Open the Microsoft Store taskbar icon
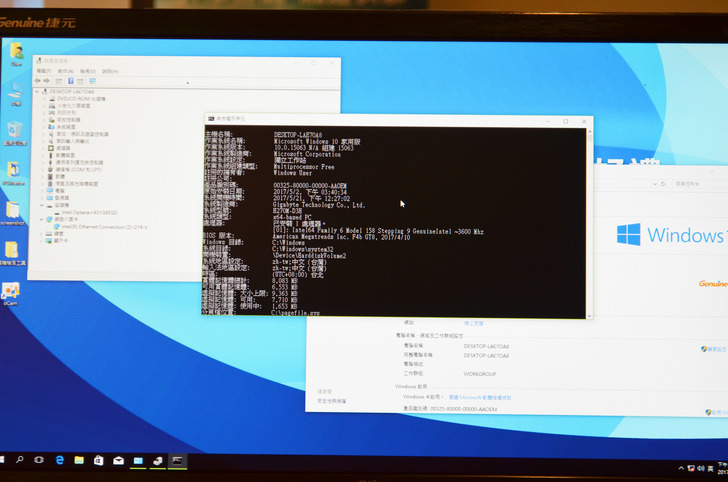This screenshot has width=728, height=482. pos(98,460)
